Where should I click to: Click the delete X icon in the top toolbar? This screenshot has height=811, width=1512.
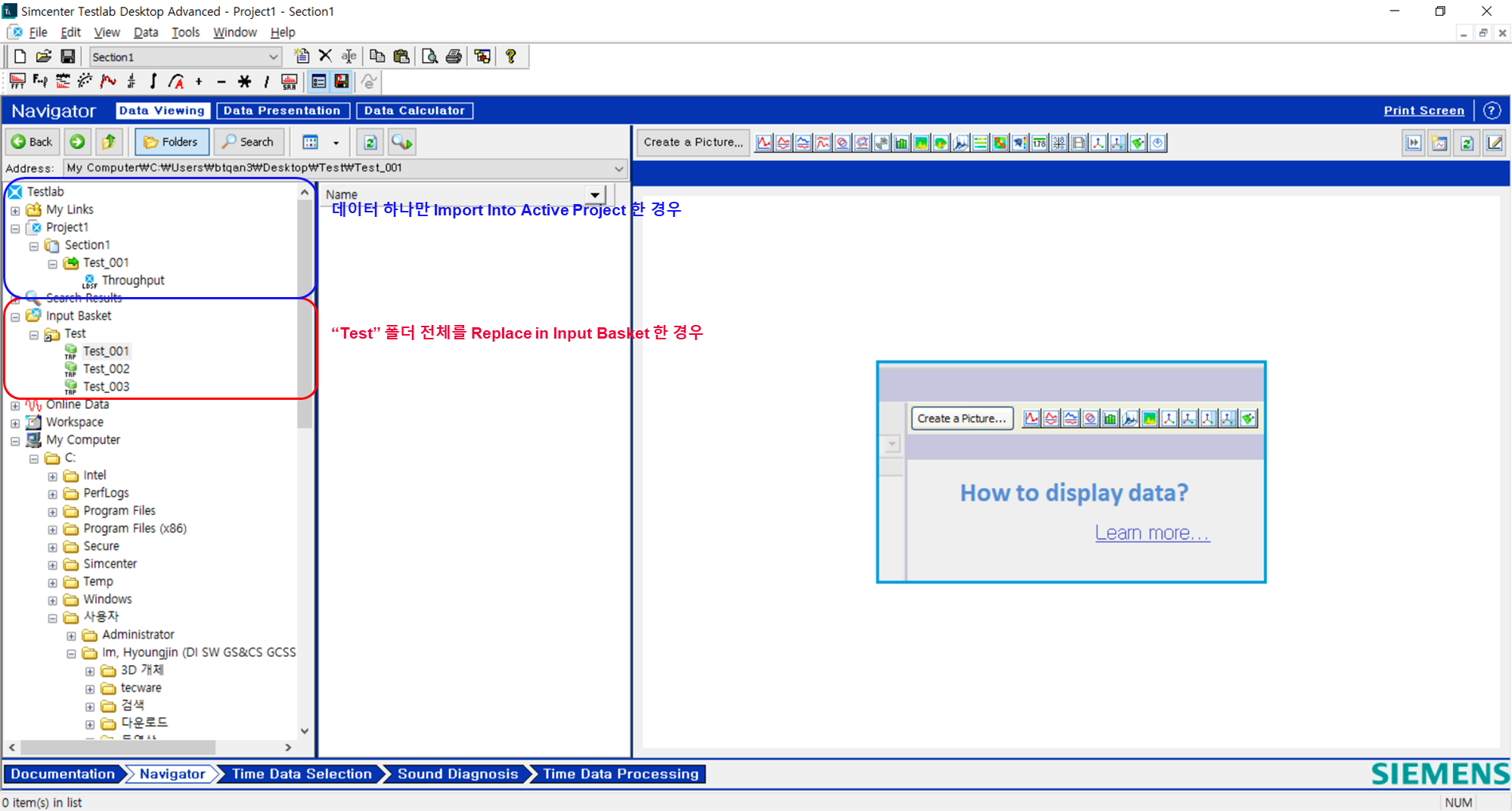point(325,56)
